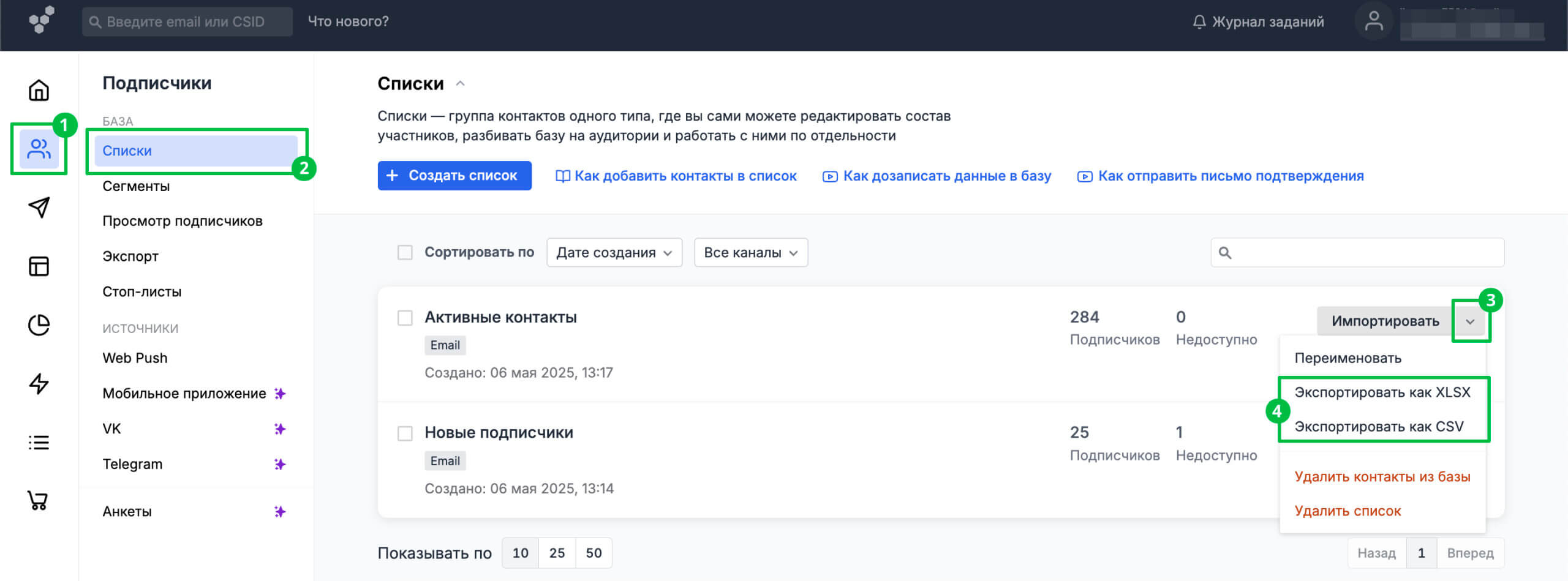The image size is (1568, 581).
Task: Open Анкеты in the side menu
Action: (127, 512)
